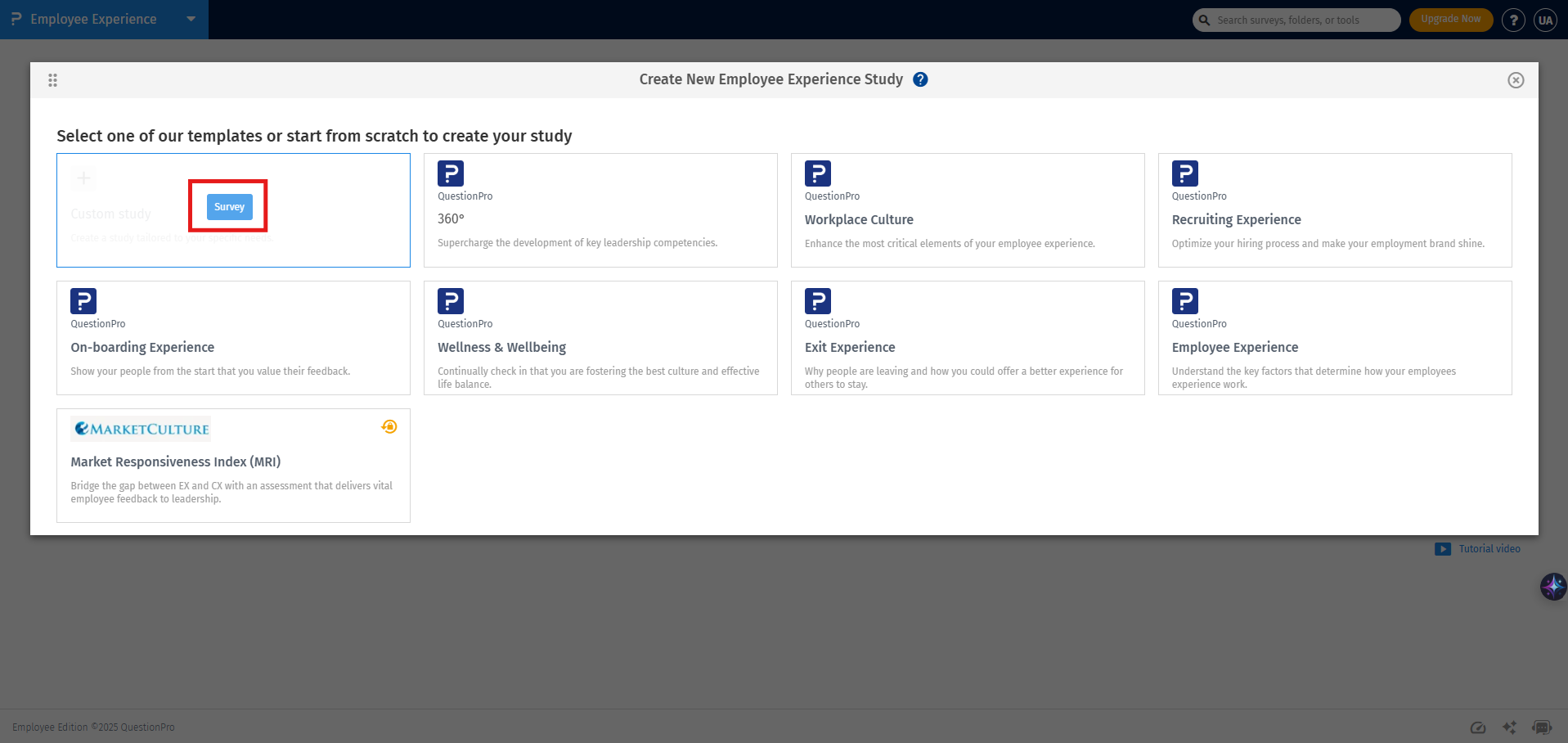Click the Survey button on Custom study
Image resolution: width=1568 pixels, height=743 pixels.
click(228, 206)
